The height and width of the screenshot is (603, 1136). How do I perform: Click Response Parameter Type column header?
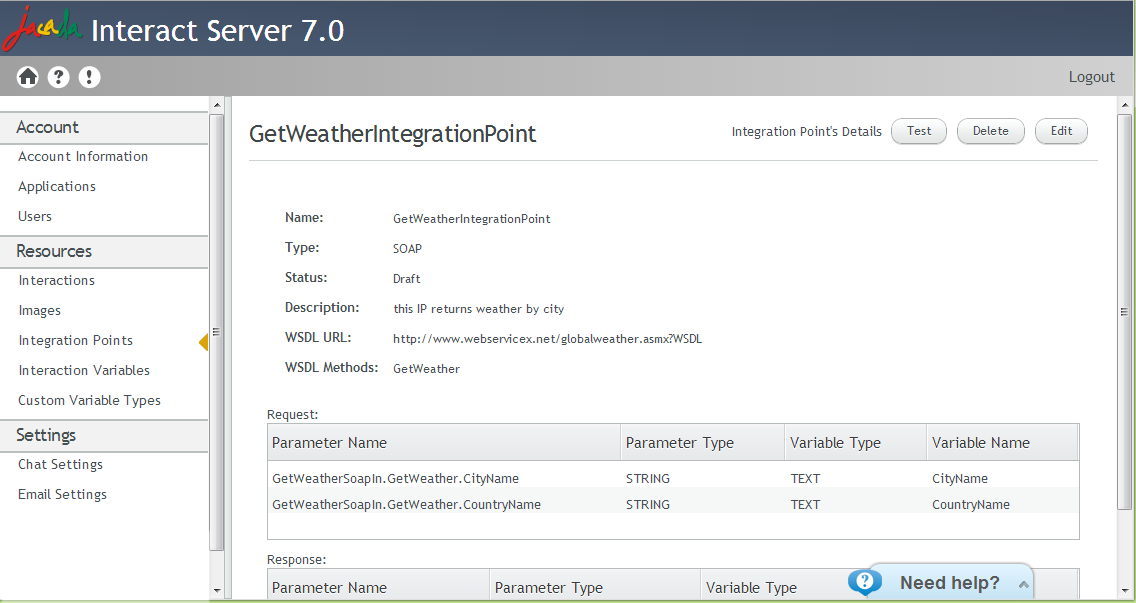point(596,587)
